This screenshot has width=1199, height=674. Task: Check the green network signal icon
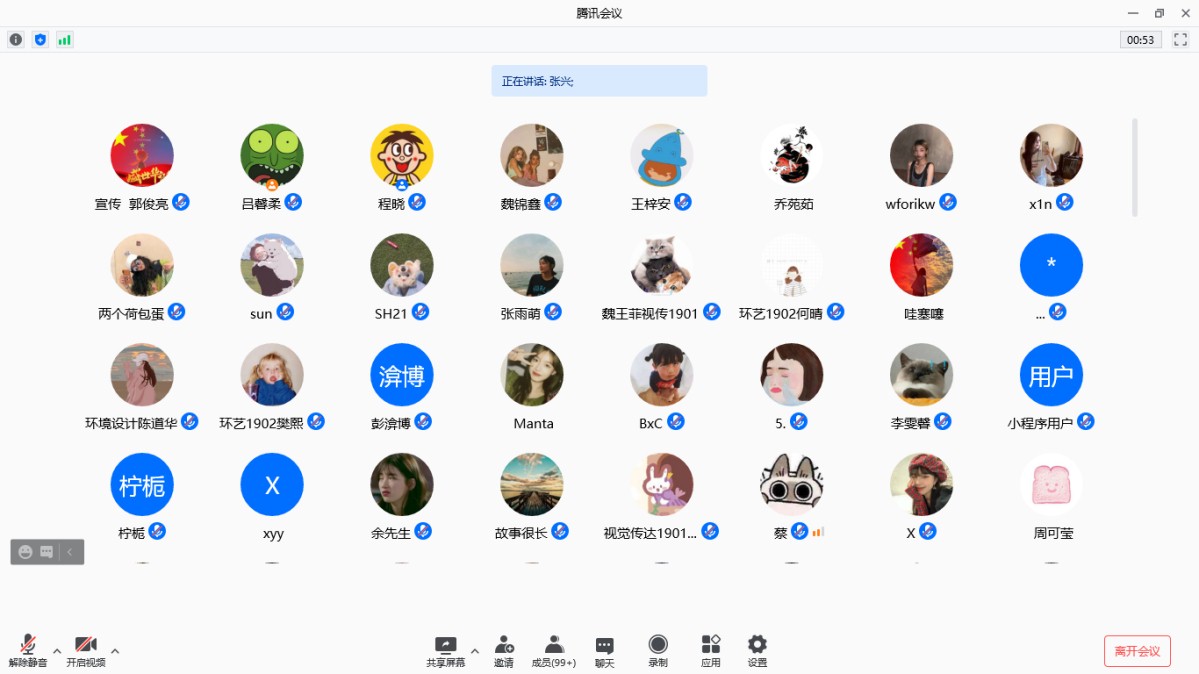[65, 40]
